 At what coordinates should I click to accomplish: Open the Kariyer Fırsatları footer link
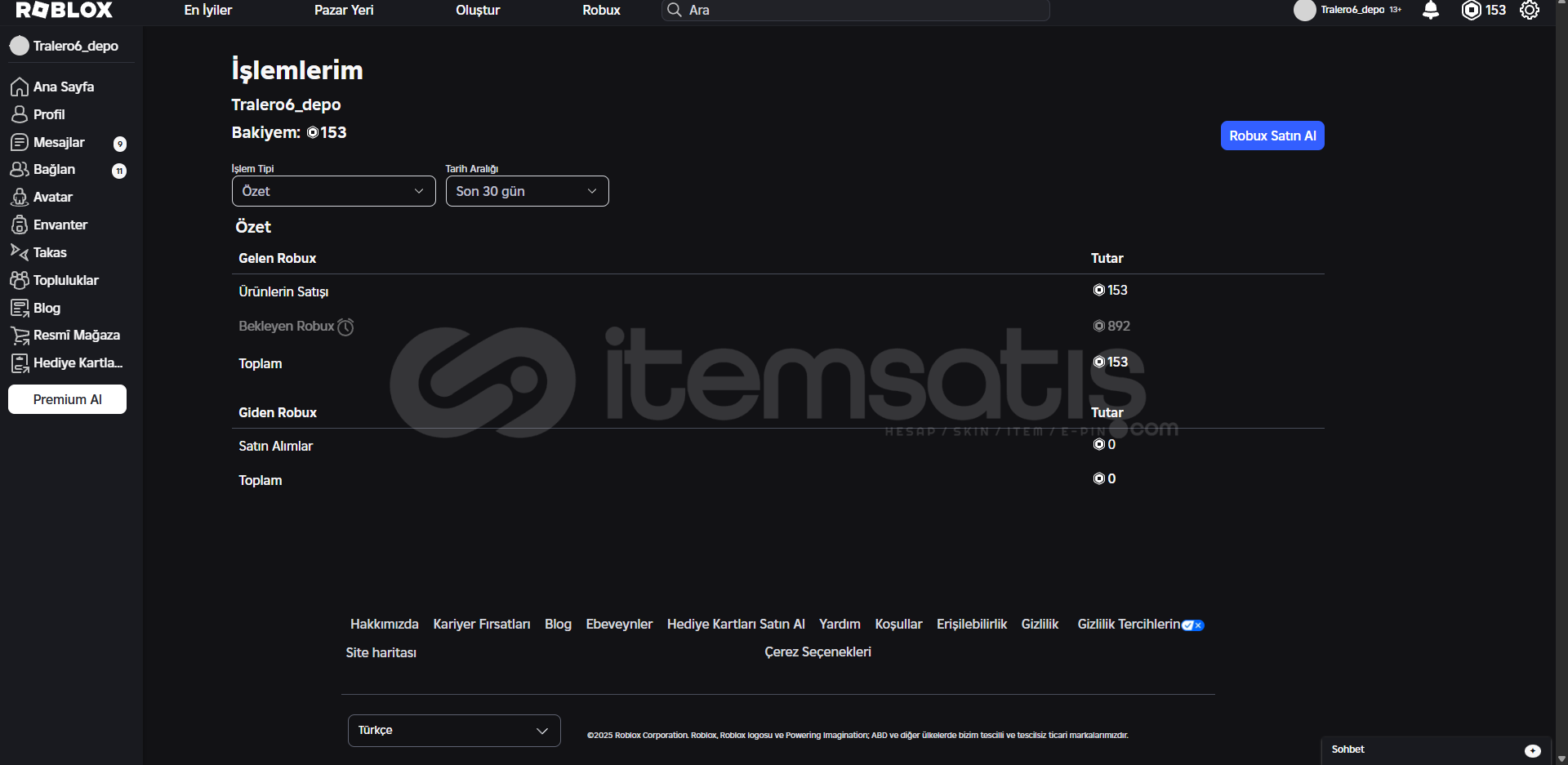click(482, 624)
